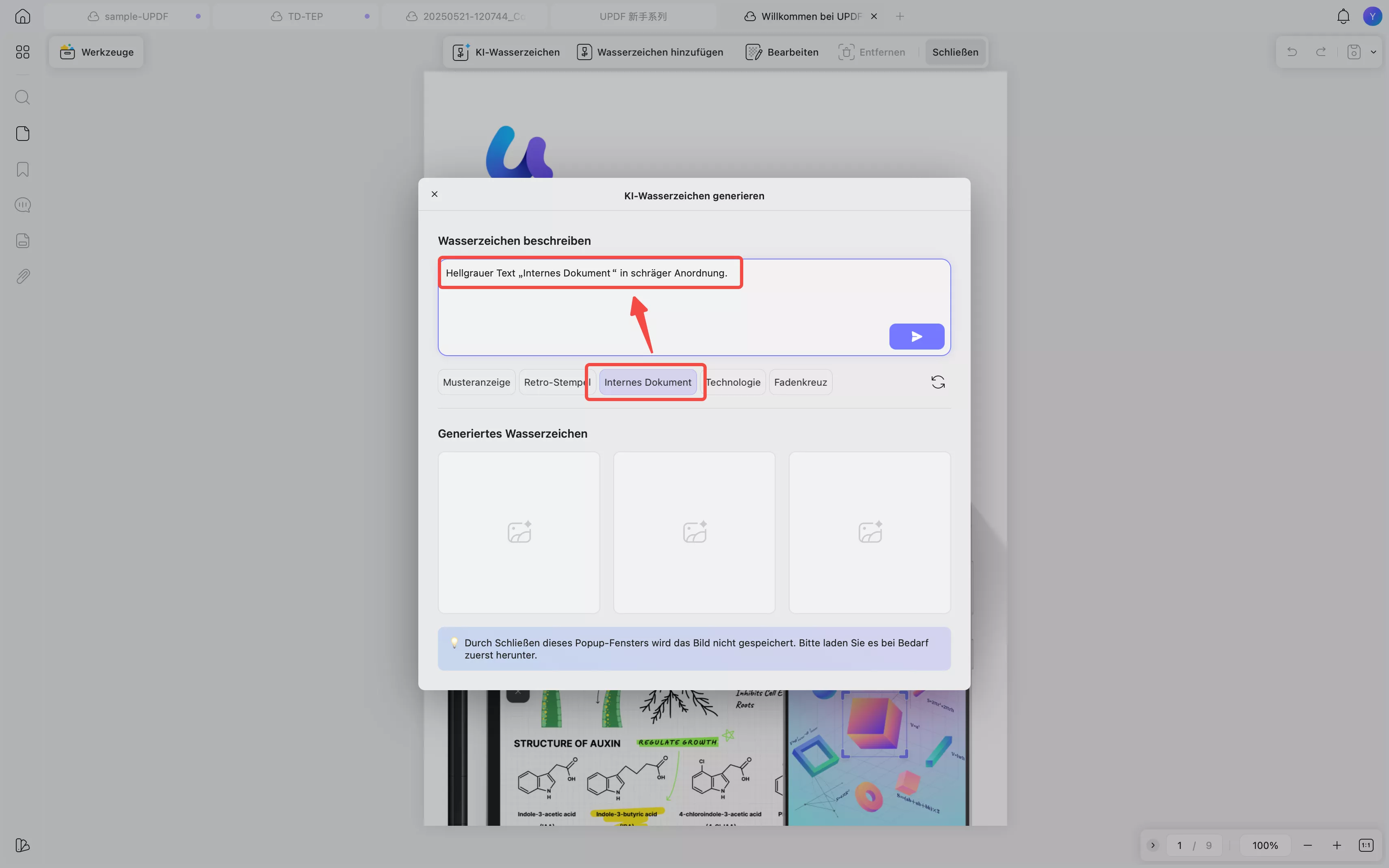Open the thumbnails grid icon

pyautogui.click(x=22, y=52)
